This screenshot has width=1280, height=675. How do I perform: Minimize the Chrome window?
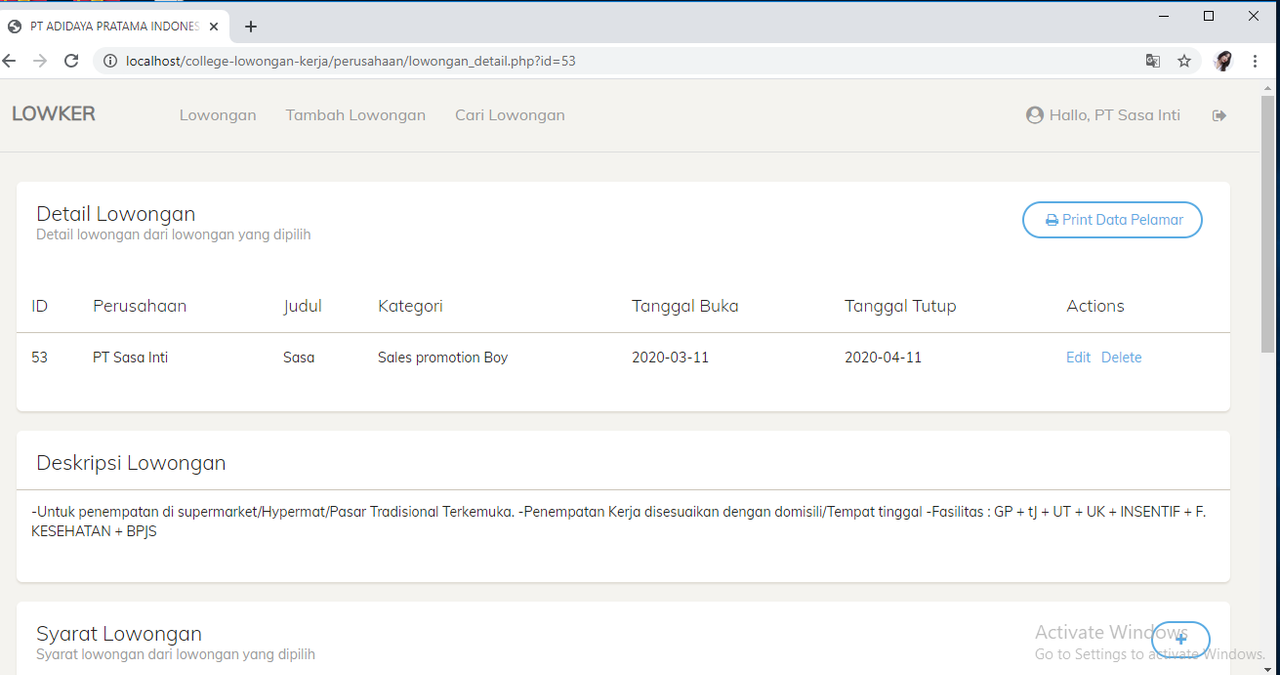1164,16
